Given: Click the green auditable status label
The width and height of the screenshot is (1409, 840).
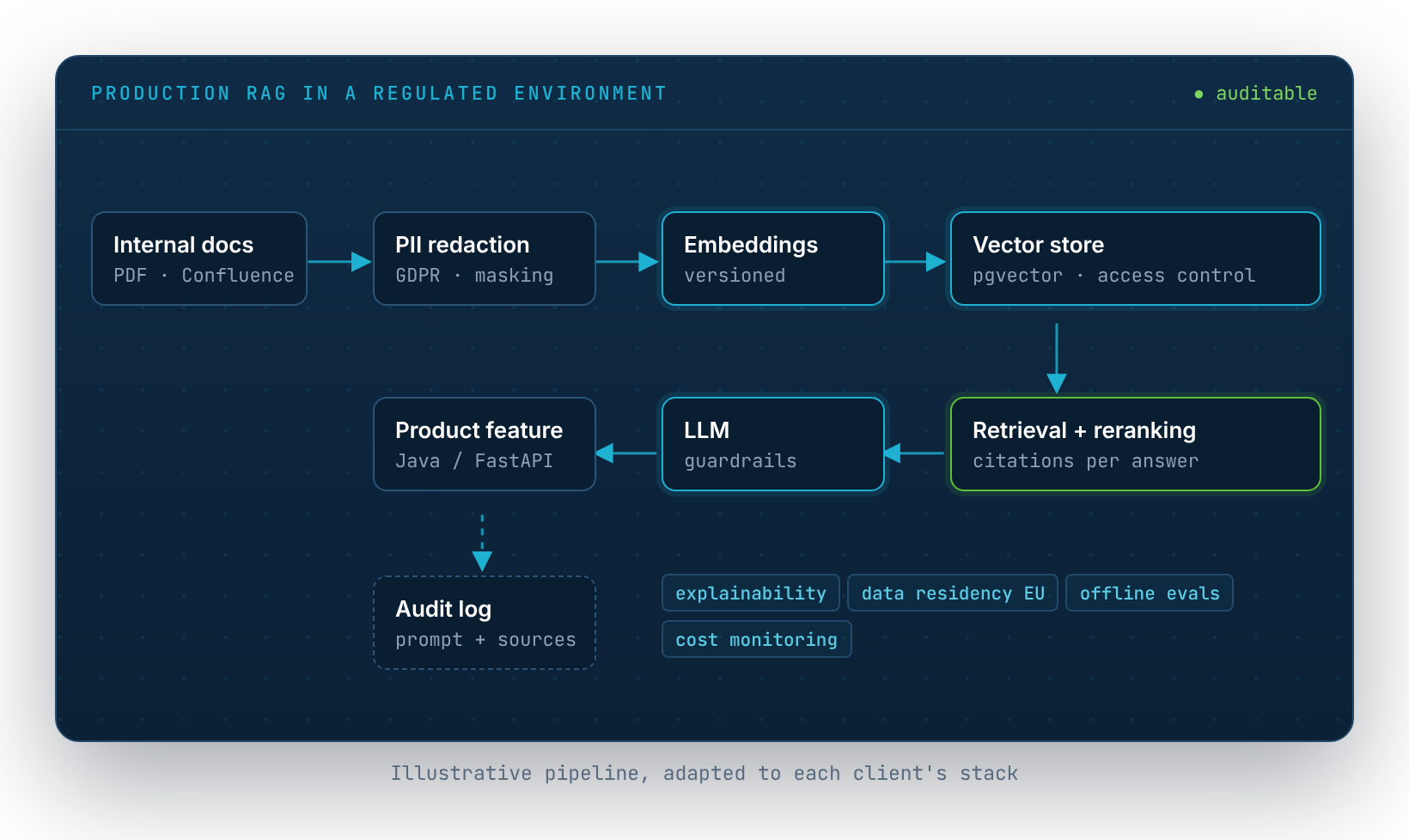Looking at the screenshot, I should tap(1256, 93).
